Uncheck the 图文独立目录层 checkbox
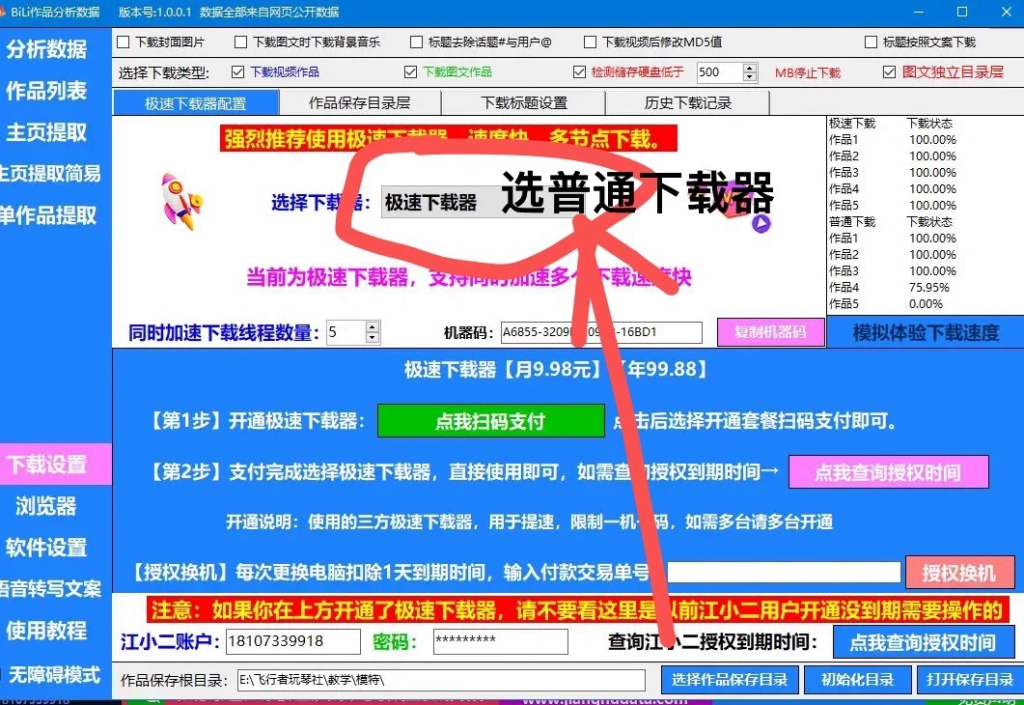The width and height of the screenshot is (1024, 705). (889, 72)
